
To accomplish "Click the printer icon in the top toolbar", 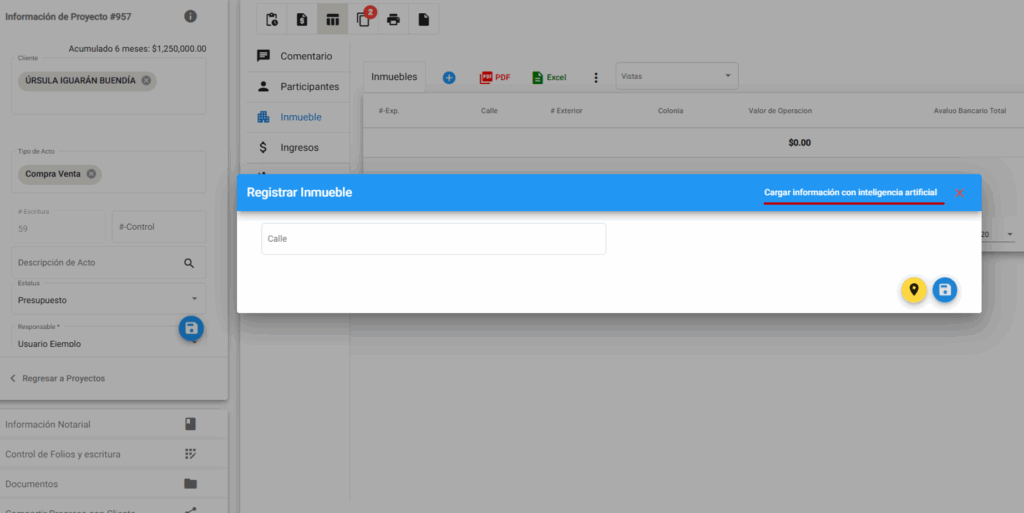I will pyautogui.click(x=393, y=20).
